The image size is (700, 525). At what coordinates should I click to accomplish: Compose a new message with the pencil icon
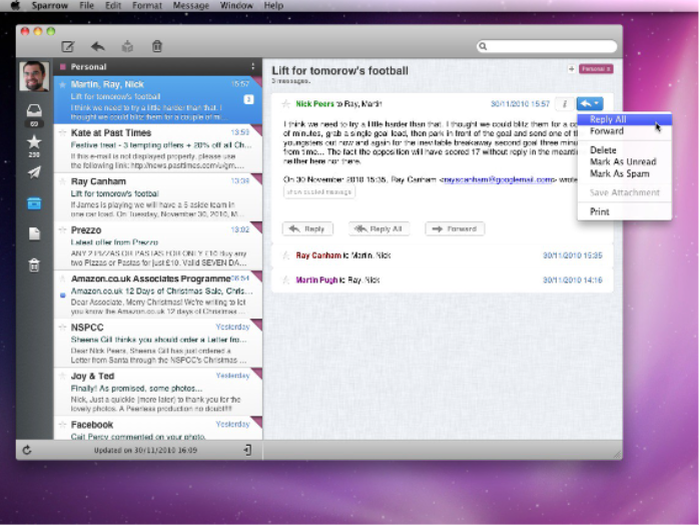pyautogui.click(x=68, y=46)
